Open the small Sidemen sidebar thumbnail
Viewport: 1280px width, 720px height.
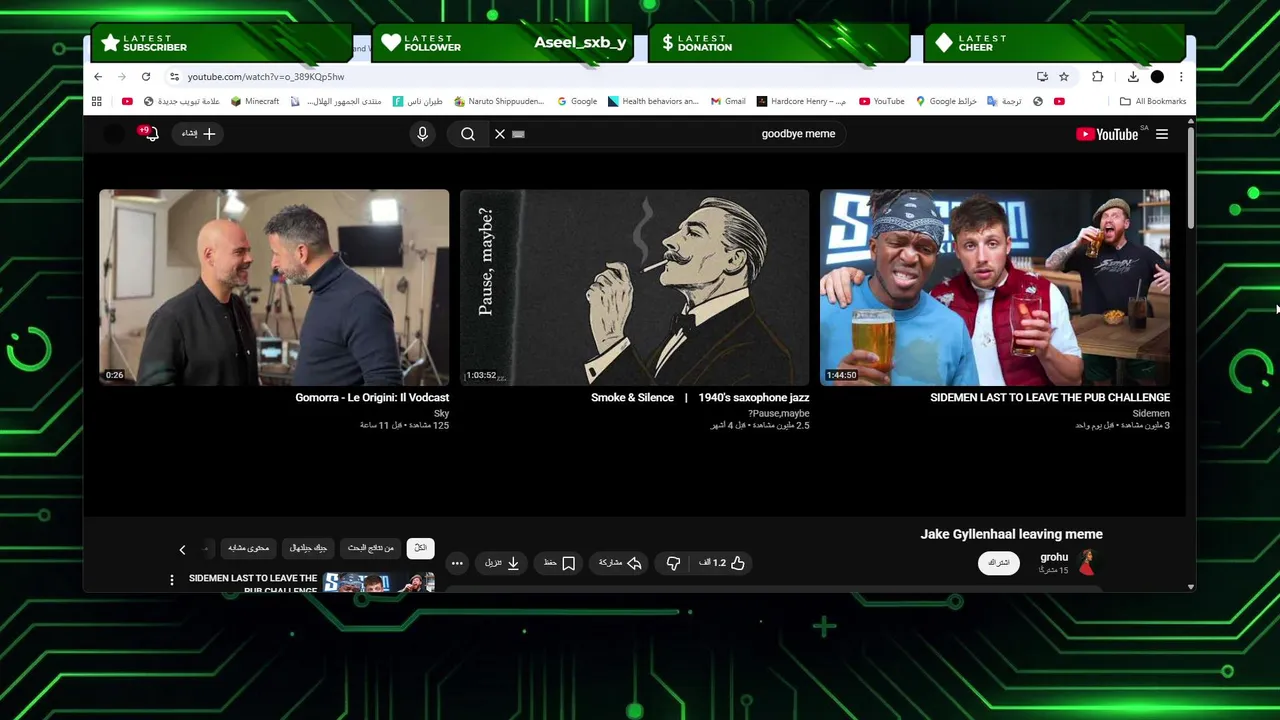[380, 583]
